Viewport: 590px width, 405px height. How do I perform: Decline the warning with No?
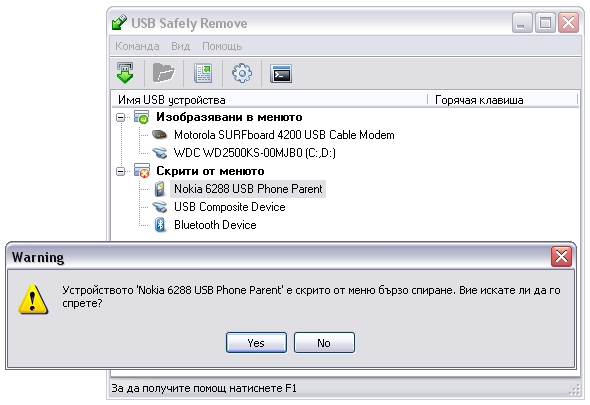(x=324, y=343)
